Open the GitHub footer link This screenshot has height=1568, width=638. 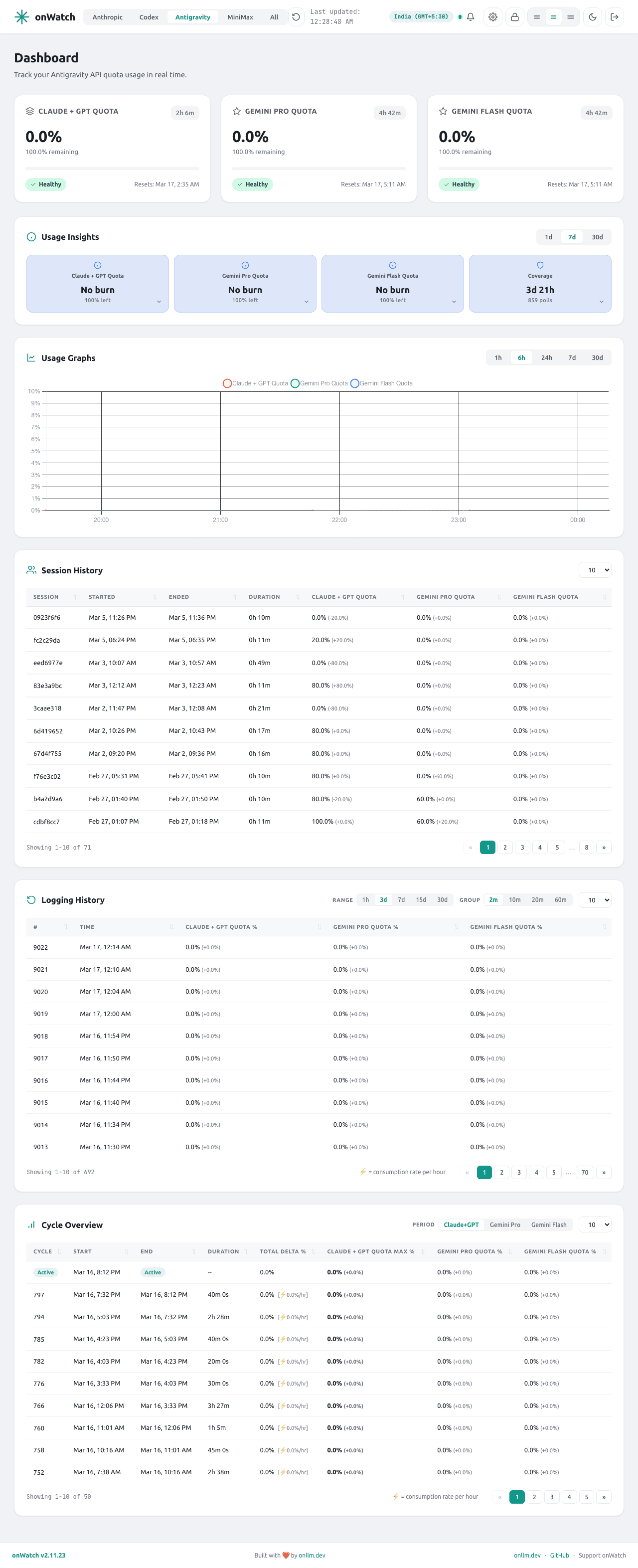point(560,1555)
